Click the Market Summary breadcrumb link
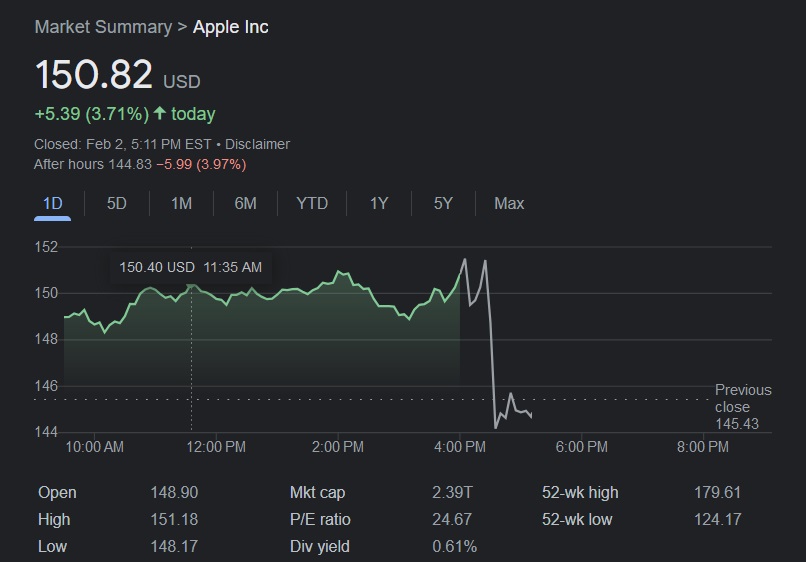Viewport: 806px width, 562px height. (103, 27)
